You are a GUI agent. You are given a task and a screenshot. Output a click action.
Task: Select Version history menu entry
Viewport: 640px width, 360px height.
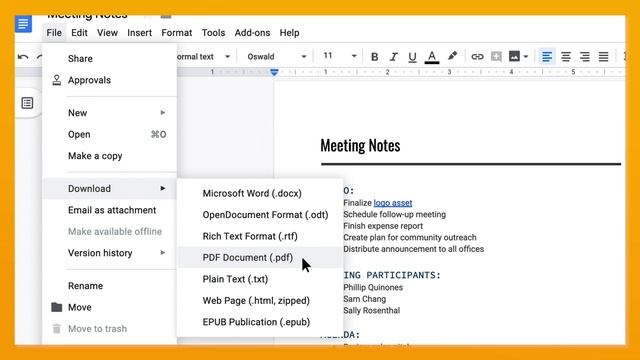click(x=109, y=253)
